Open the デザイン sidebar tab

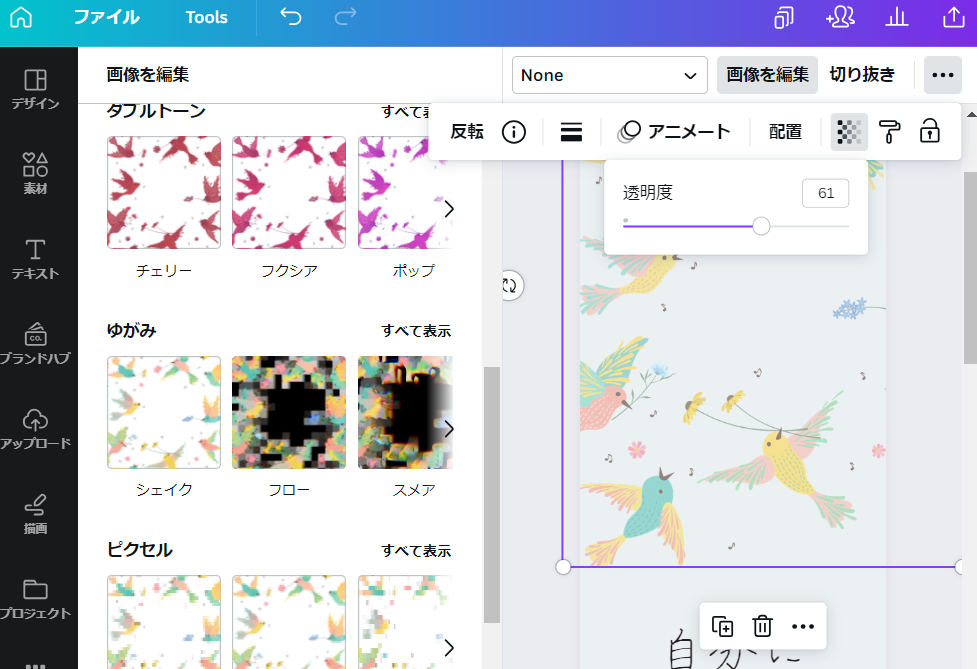[36, 89]
